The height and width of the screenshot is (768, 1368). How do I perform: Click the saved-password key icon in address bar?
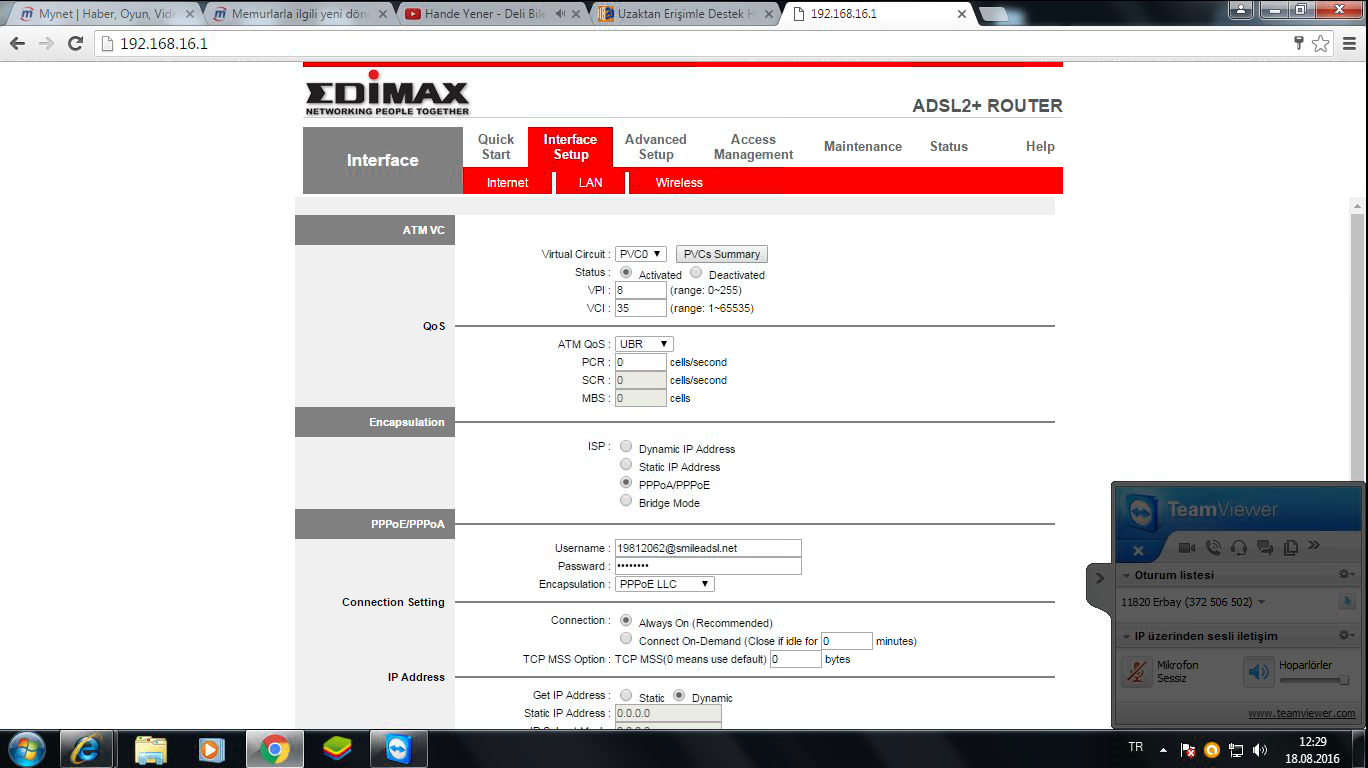pos(1299,43)
